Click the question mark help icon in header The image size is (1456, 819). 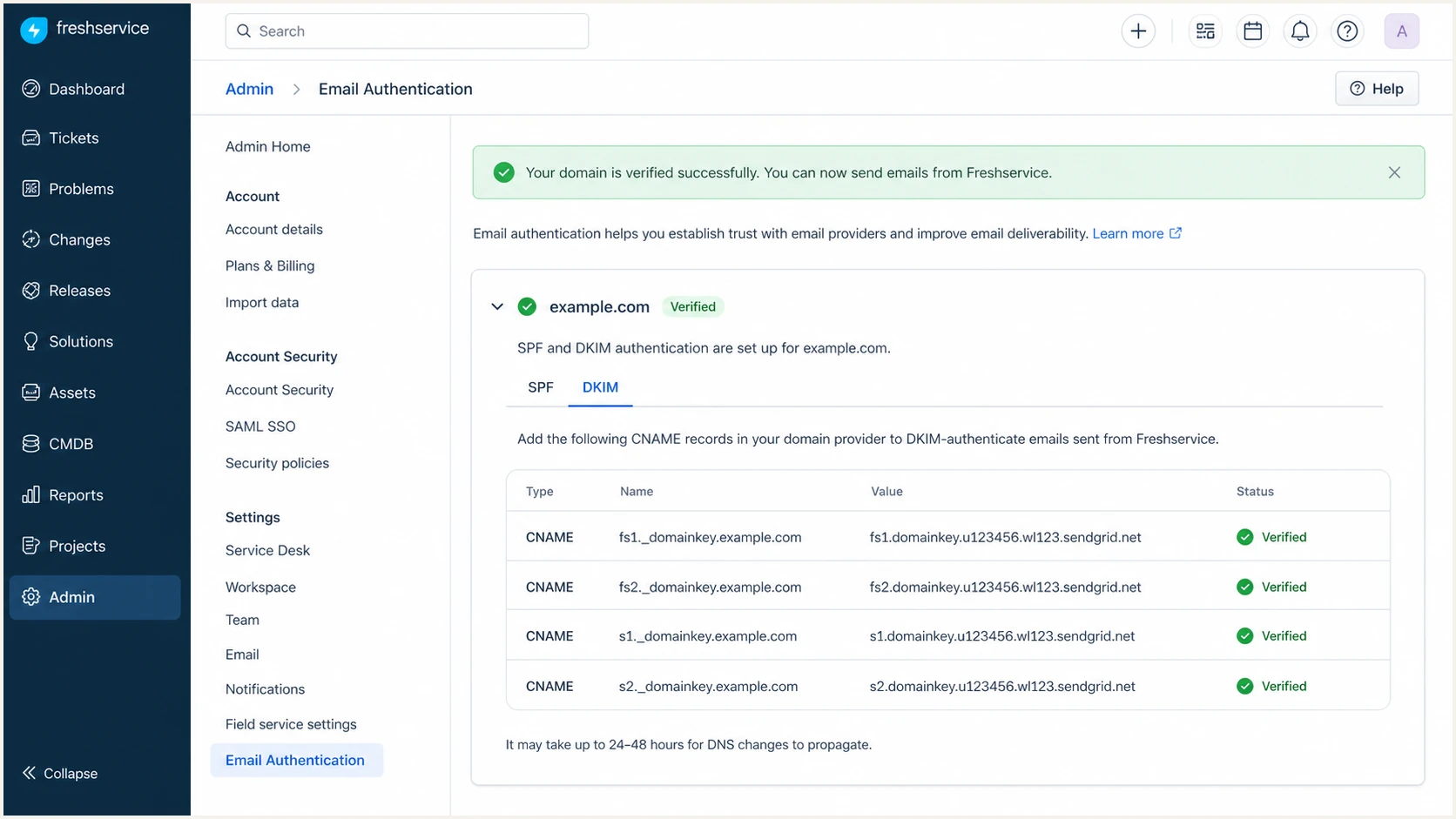click(x=1347, y=31)
